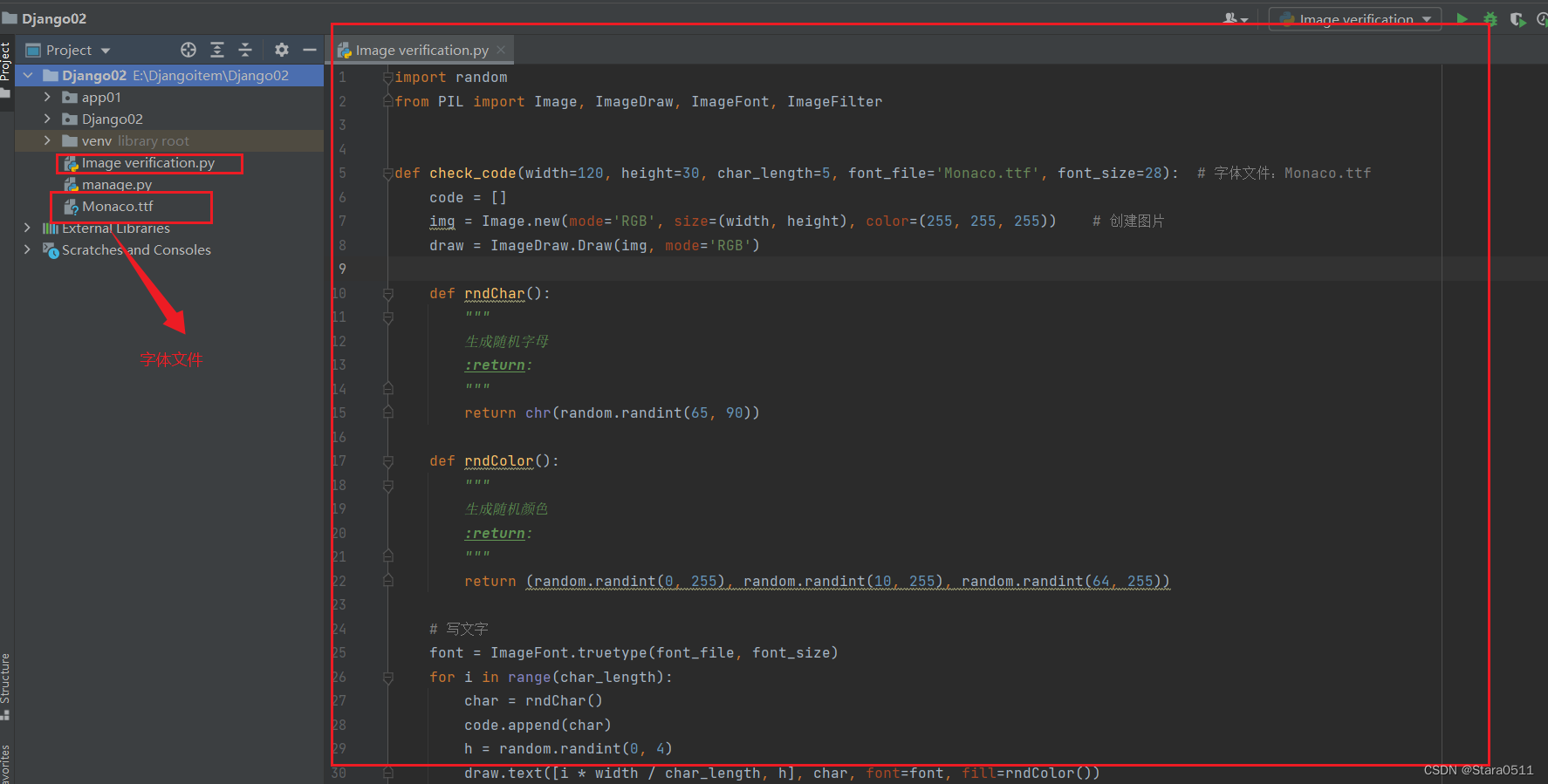Click the manage.py Python file icon
This screenshot has height=784, width=1548.
pos(72,184)
